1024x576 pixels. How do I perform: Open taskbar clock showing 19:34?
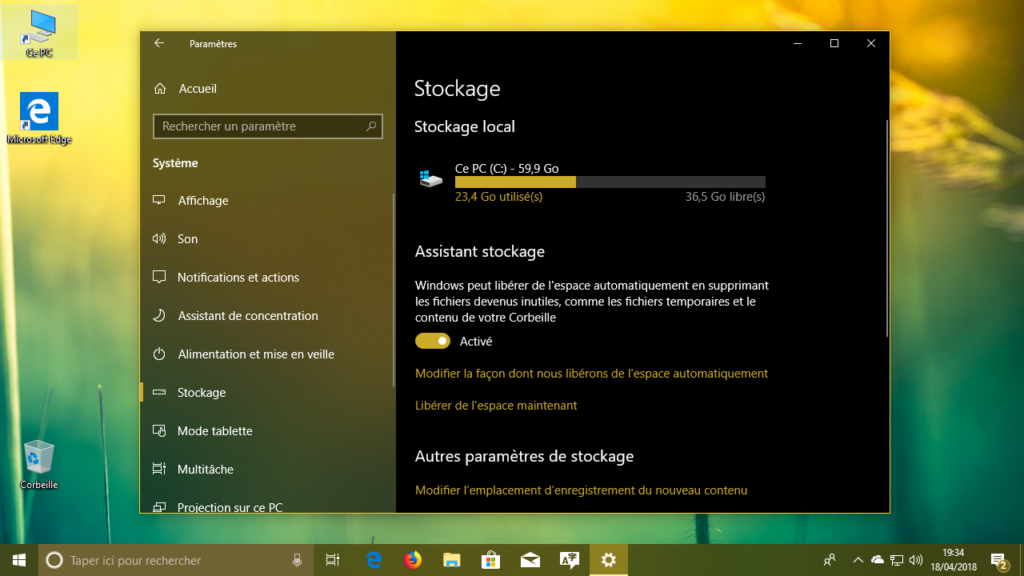953,560
